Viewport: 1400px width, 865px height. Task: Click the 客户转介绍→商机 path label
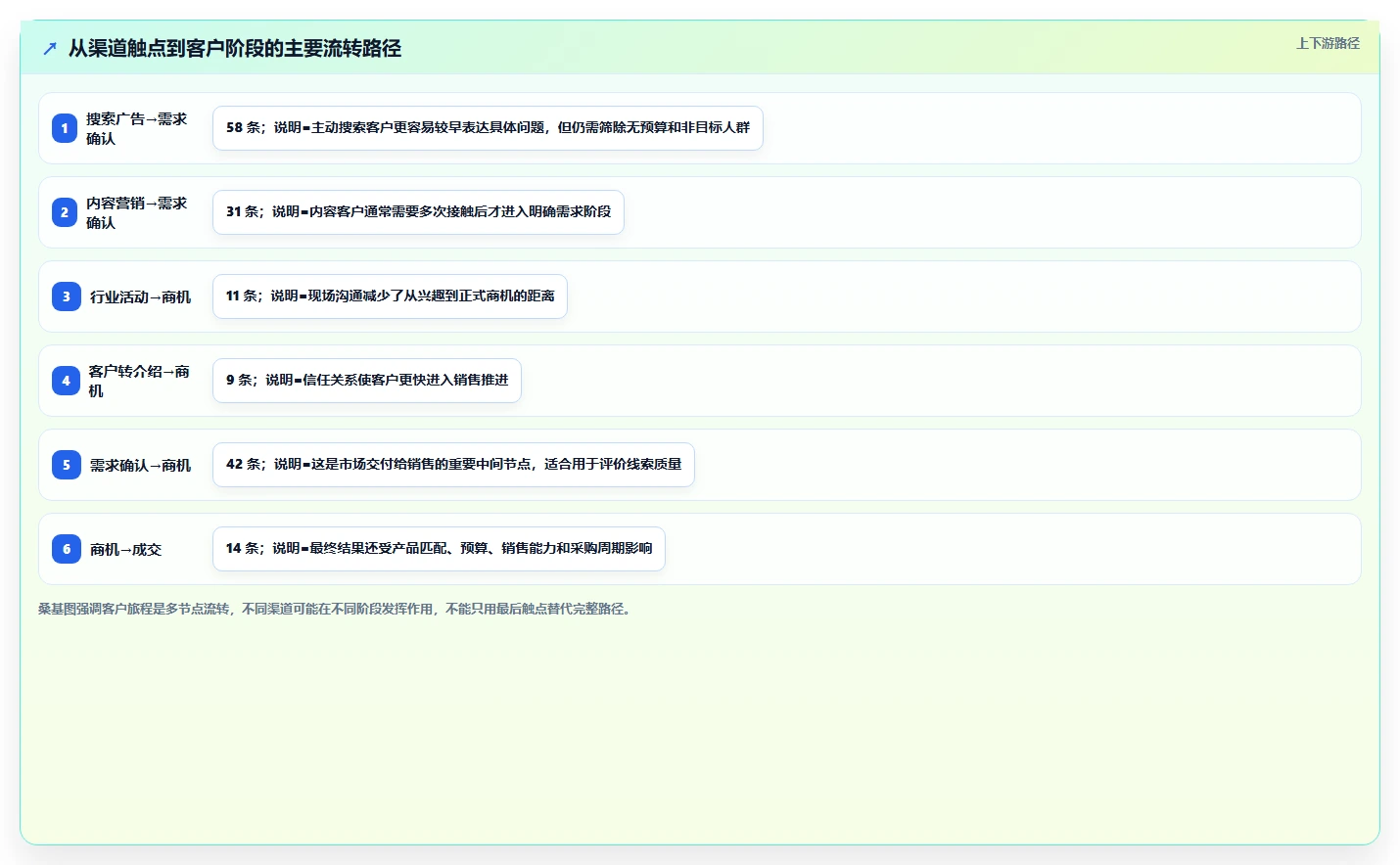[x=139, y=381]
